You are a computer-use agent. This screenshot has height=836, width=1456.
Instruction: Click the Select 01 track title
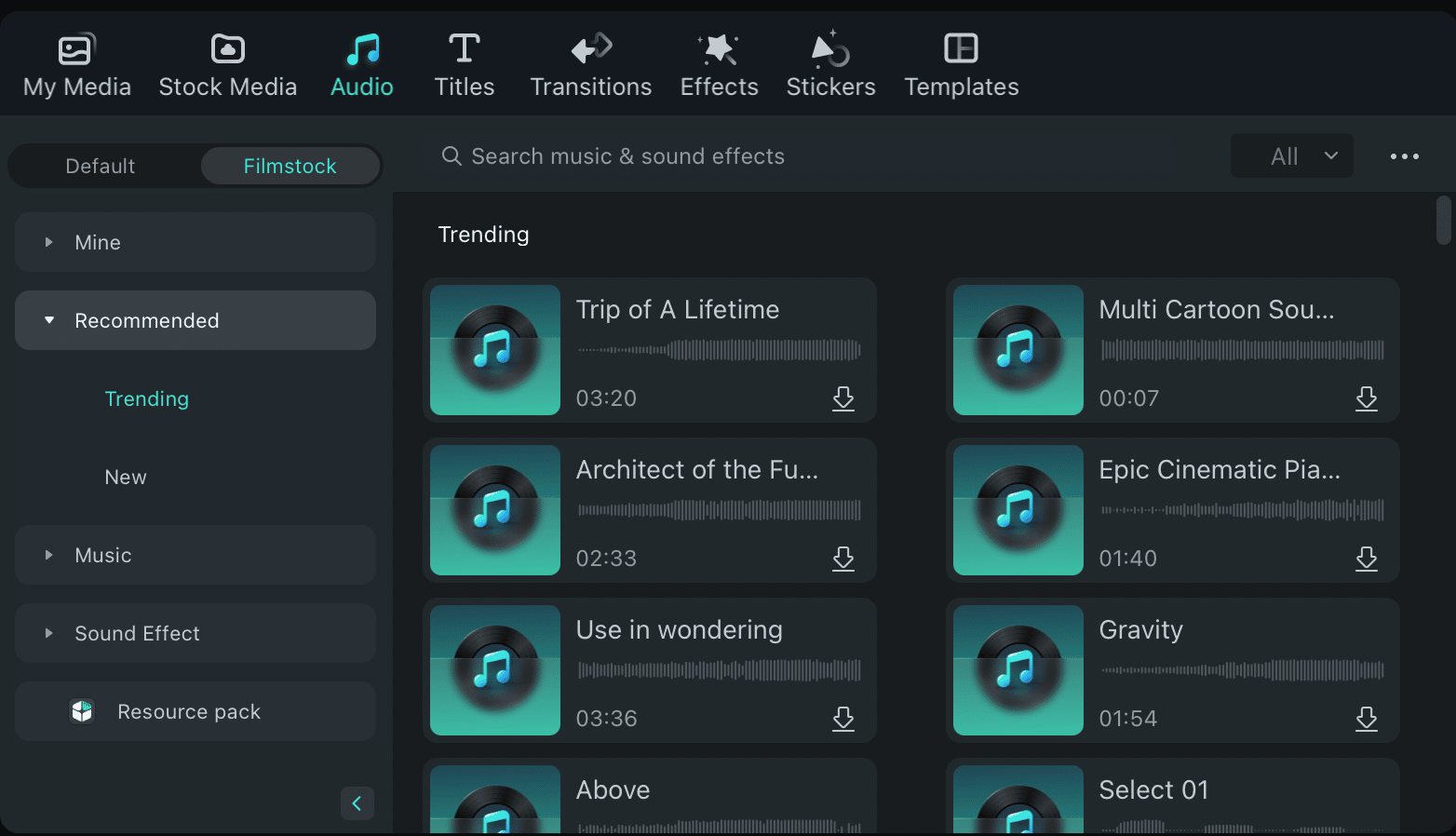[1153, 790]
